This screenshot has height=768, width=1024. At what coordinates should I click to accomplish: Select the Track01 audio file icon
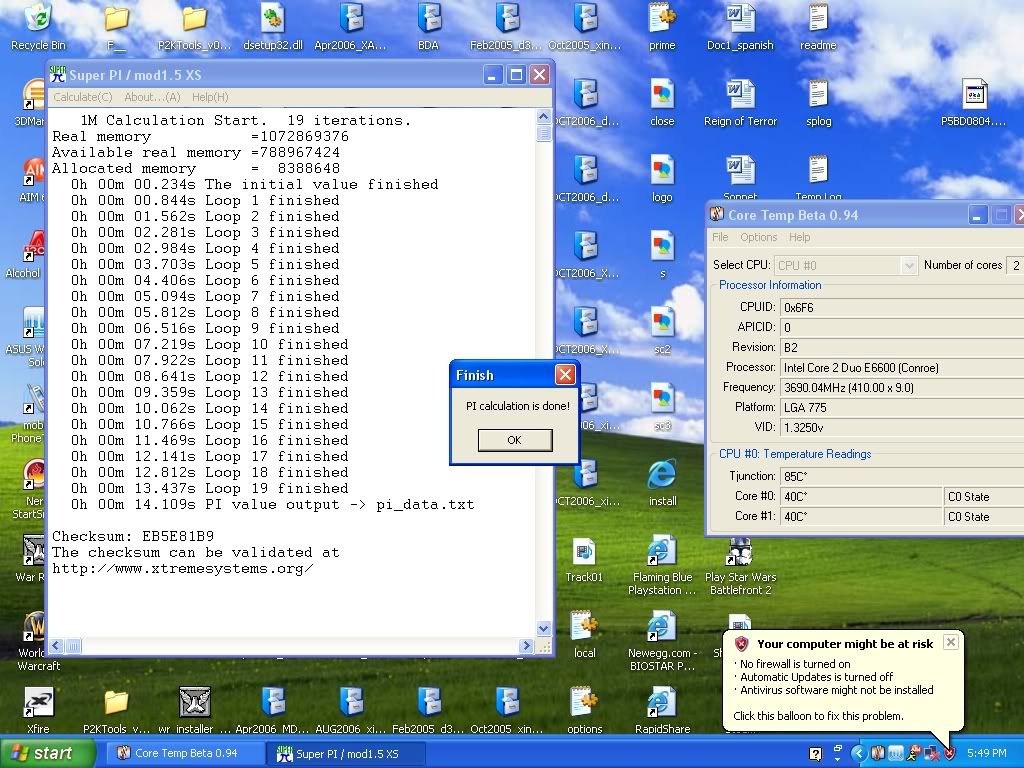click(584, 560)
